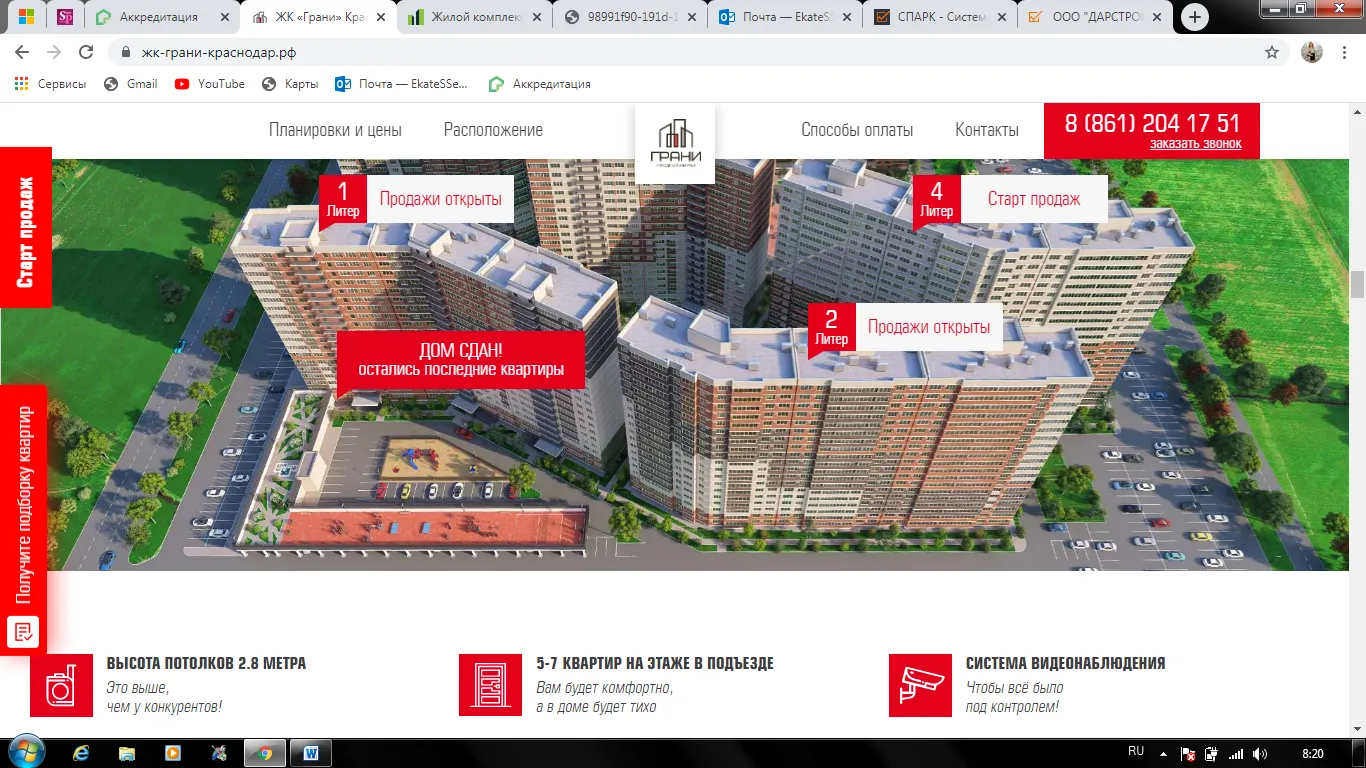Show hidden system tray icons

1163,753
